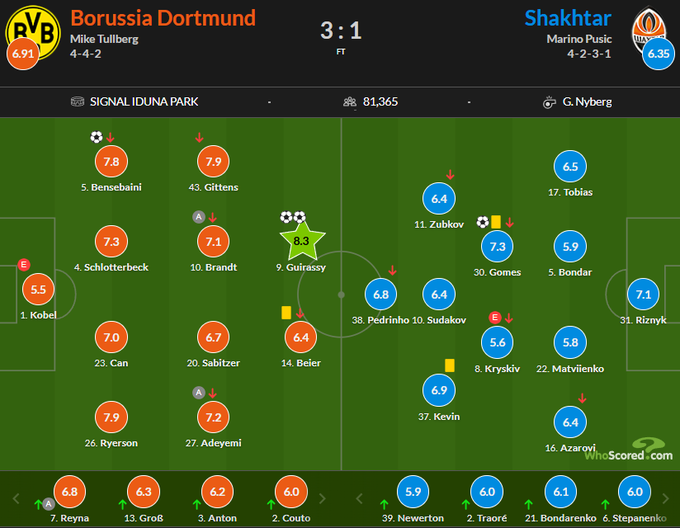Click the goal ball icon above Bensebaini

click(95, 138)
